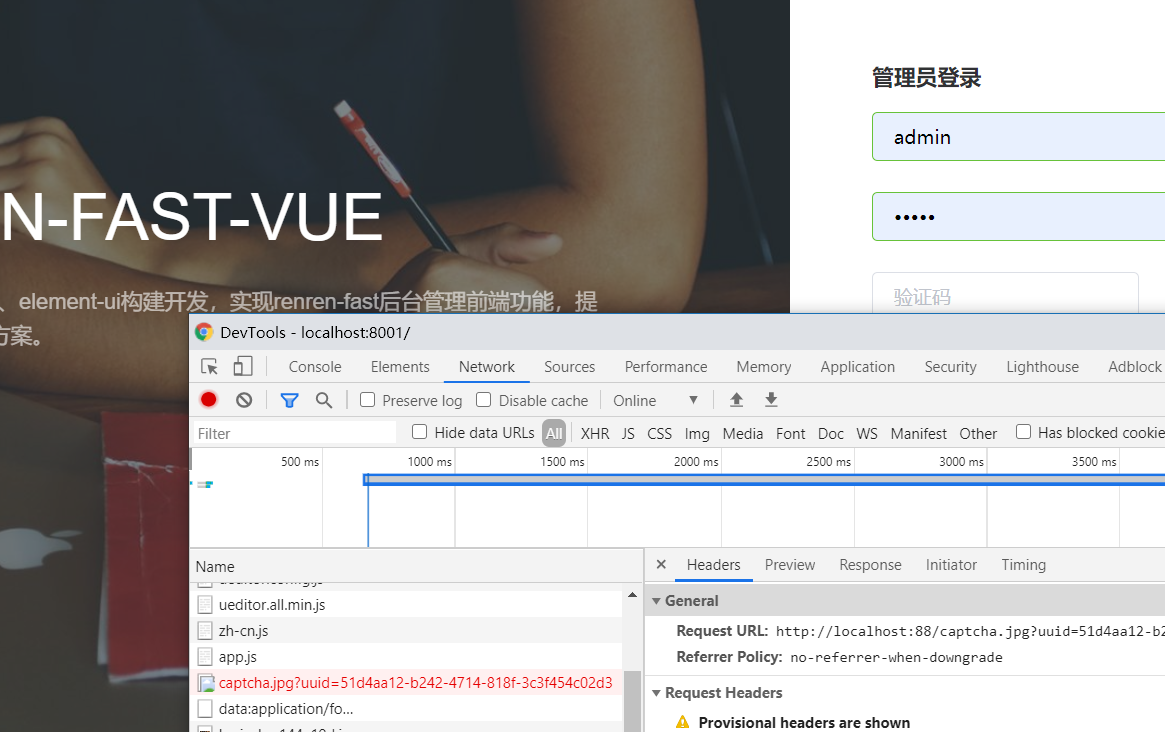Filter requests by XHR
1165x732 pixels.
(594, 434)
